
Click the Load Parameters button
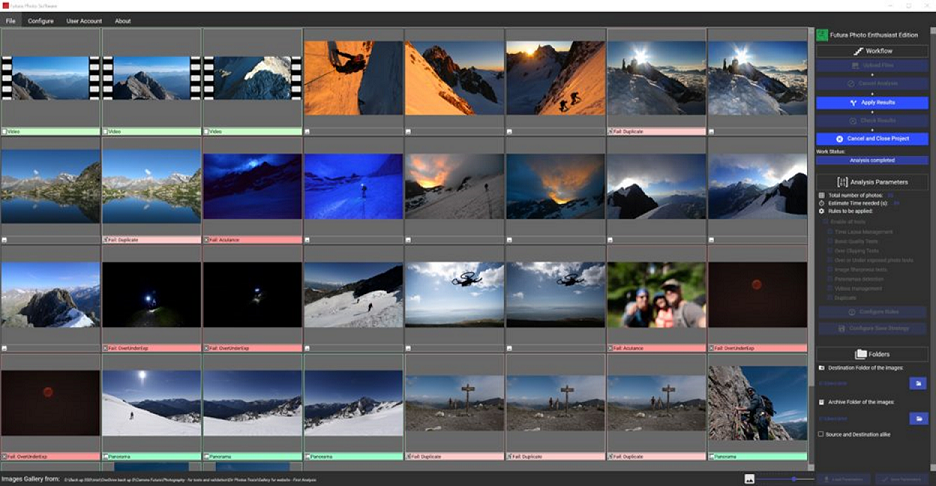point(843,479)
